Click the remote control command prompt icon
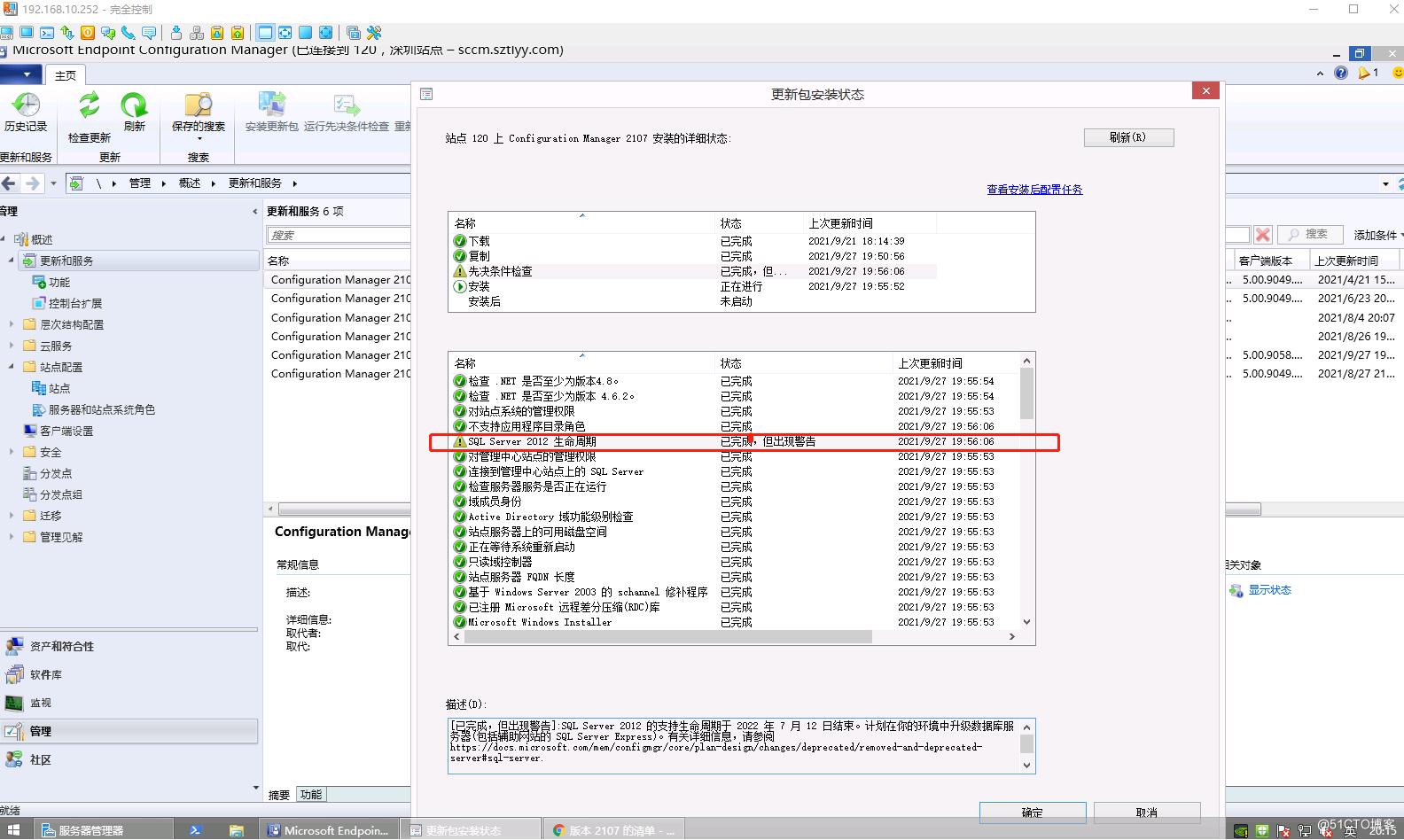 tap(46, 33)
